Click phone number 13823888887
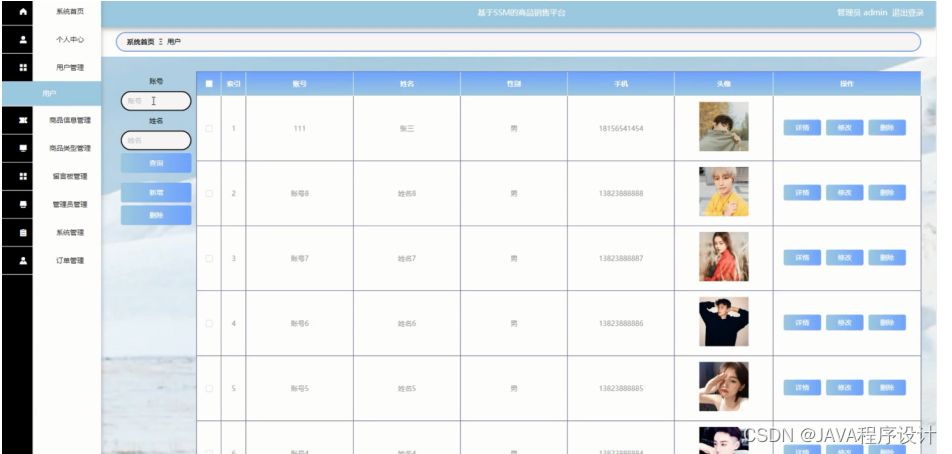This screenshot has width=952, height=454. point(620,259)
